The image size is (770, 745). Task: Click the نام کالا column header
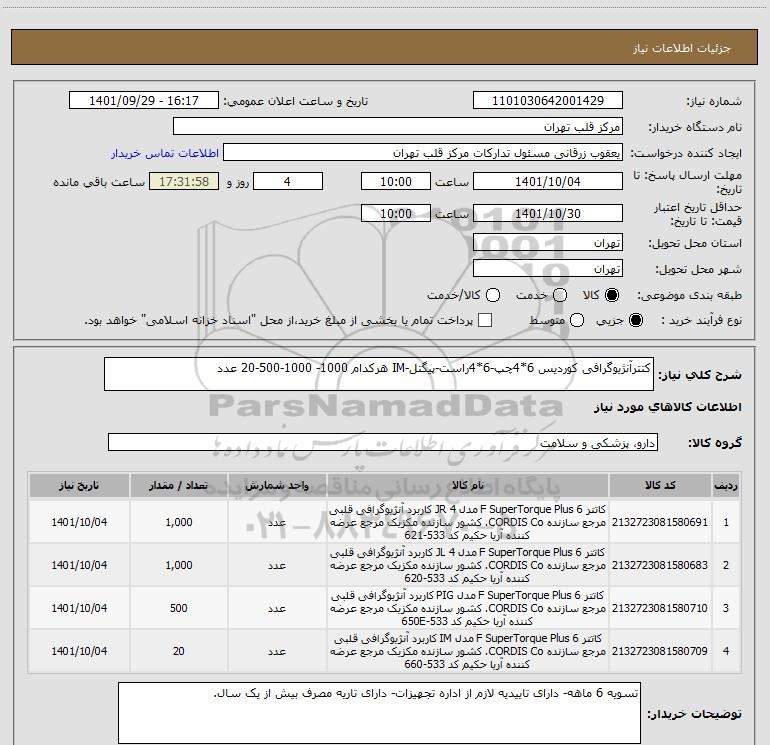468,485
